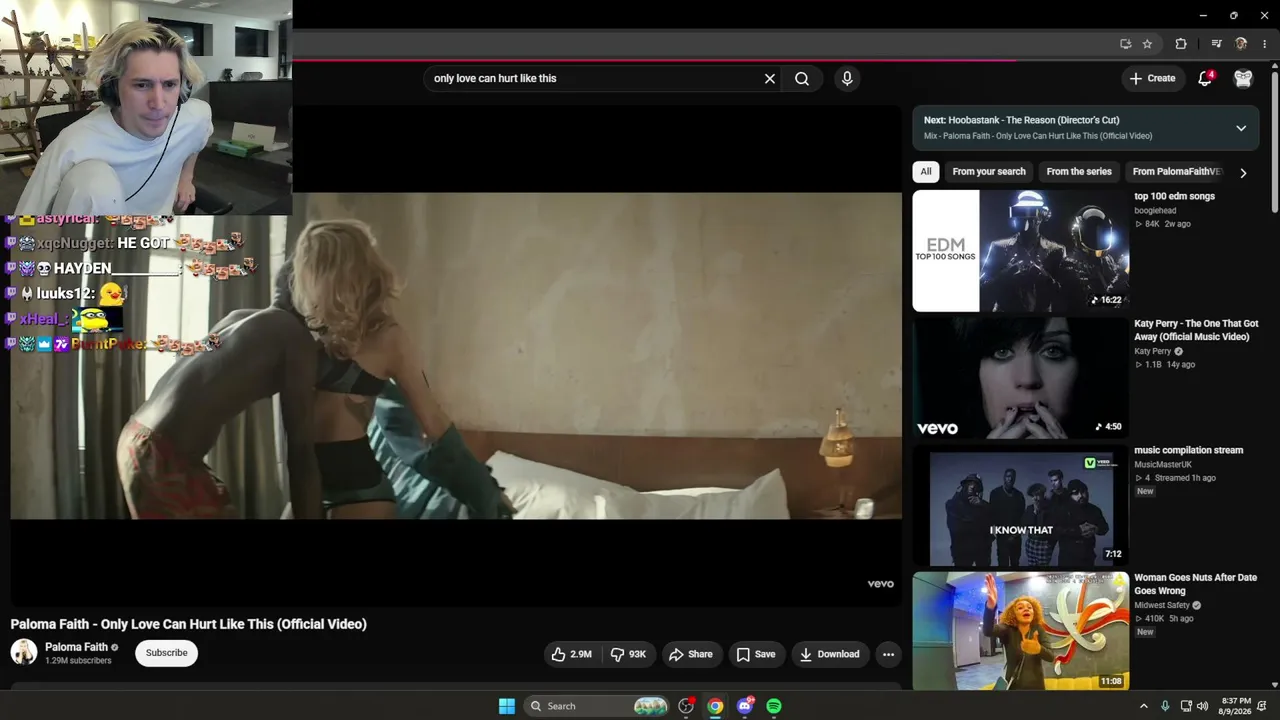Select the All filter chip
This screenshot has height=720, width=1280.
tap(926, 172)
